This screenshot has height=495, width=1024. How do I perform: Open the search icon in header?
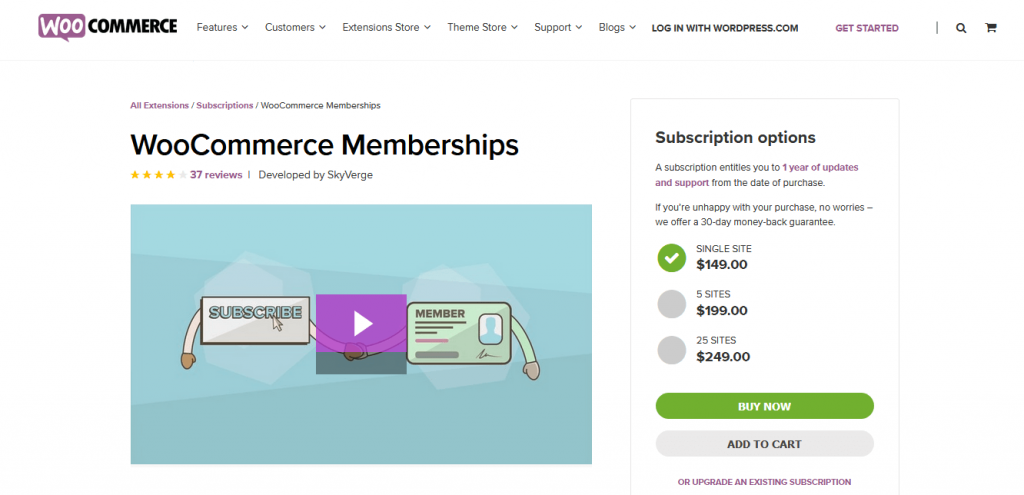tap(961, 28)
